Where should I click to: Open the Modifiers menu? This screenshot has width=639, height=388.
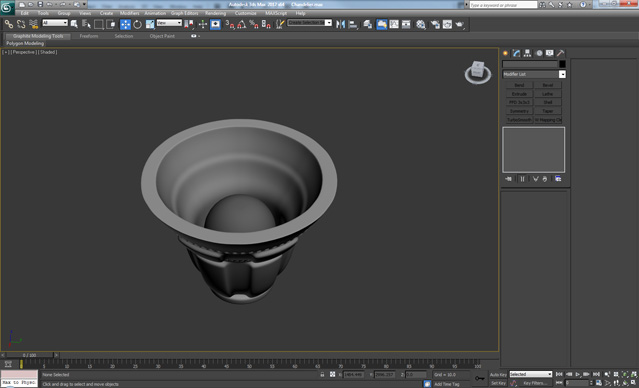130,13
